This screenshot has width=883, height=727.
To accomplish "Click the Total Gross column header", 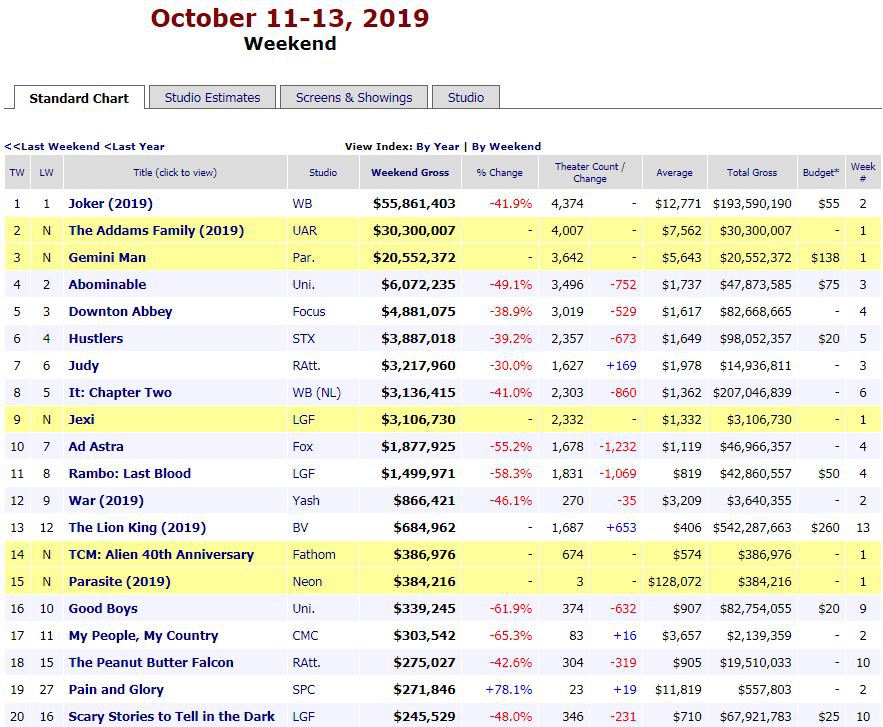I will (x=752, y=172).
